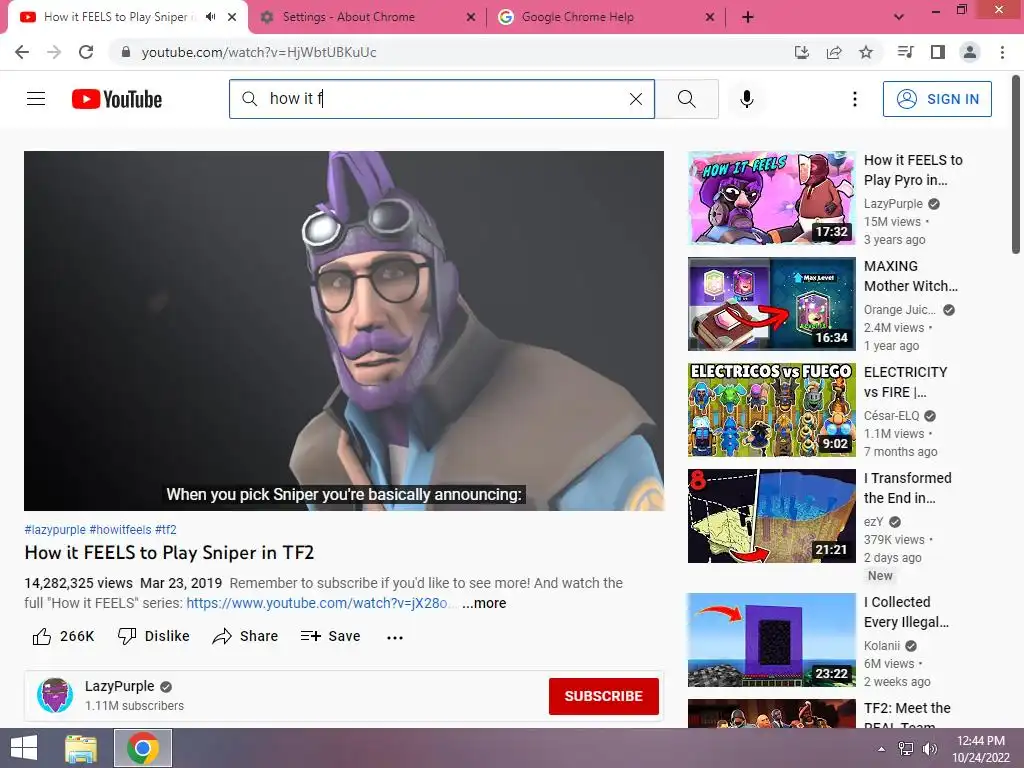This screenshot has width=1024, height=768.
Task: Like the video (266K)
Action: [x=63, y=636]
